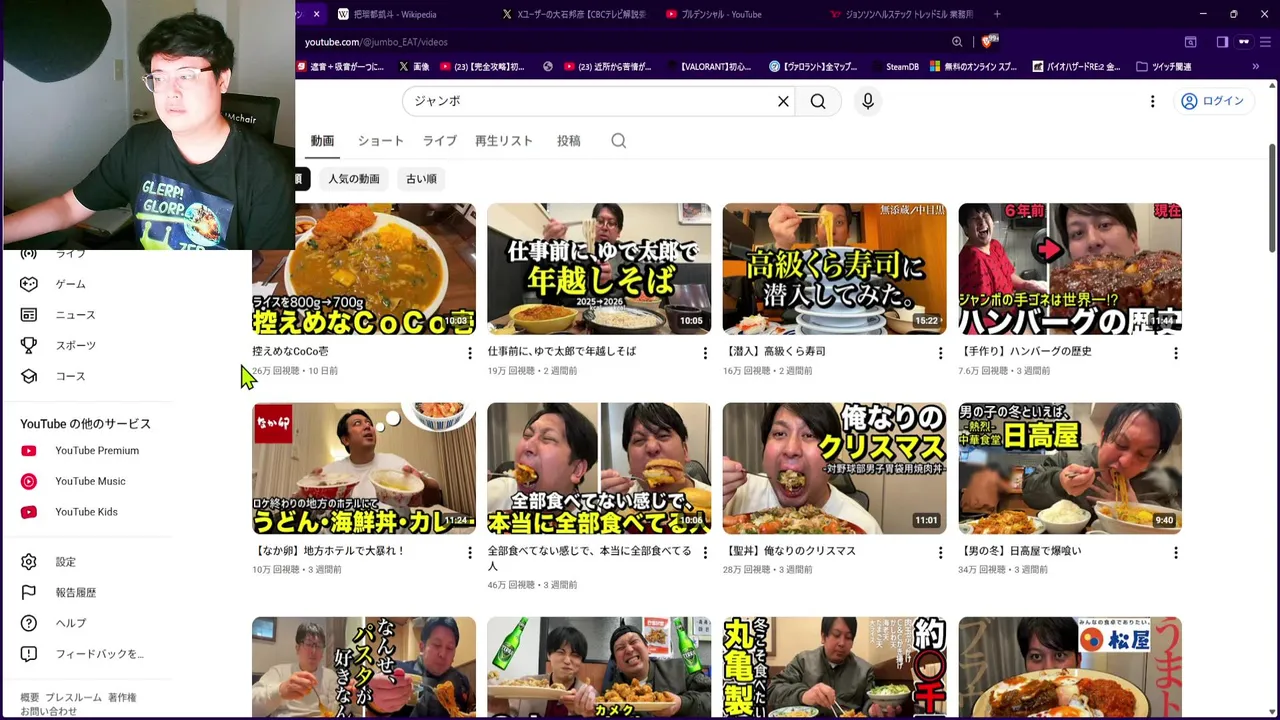Open more options for なか卯 地方ホテル video
This screenshot has width=1280, height=720.
pyautogui.click(x=469, y=553)
